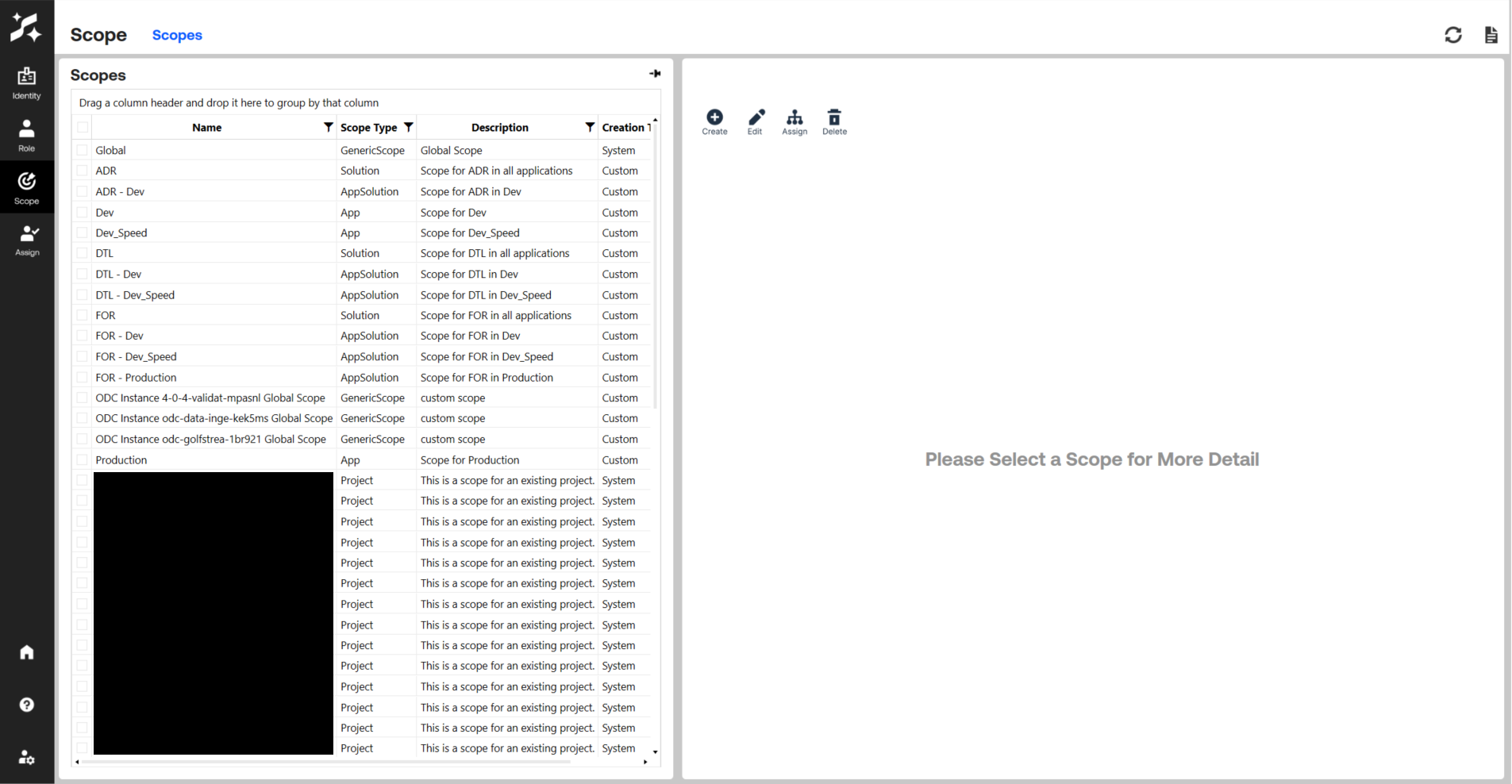Open the Identity section in the sidebar
This screenshot has width=1512, height=784.
(26, 83)
